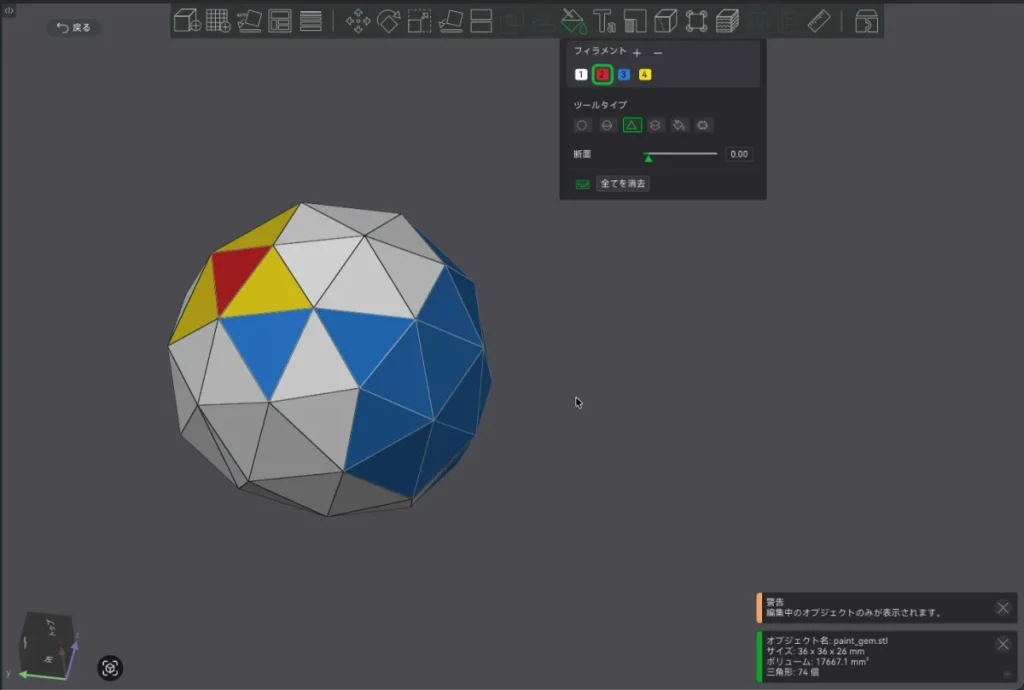
Task: Select the Lay on face icon
Action: pos(451,21)
